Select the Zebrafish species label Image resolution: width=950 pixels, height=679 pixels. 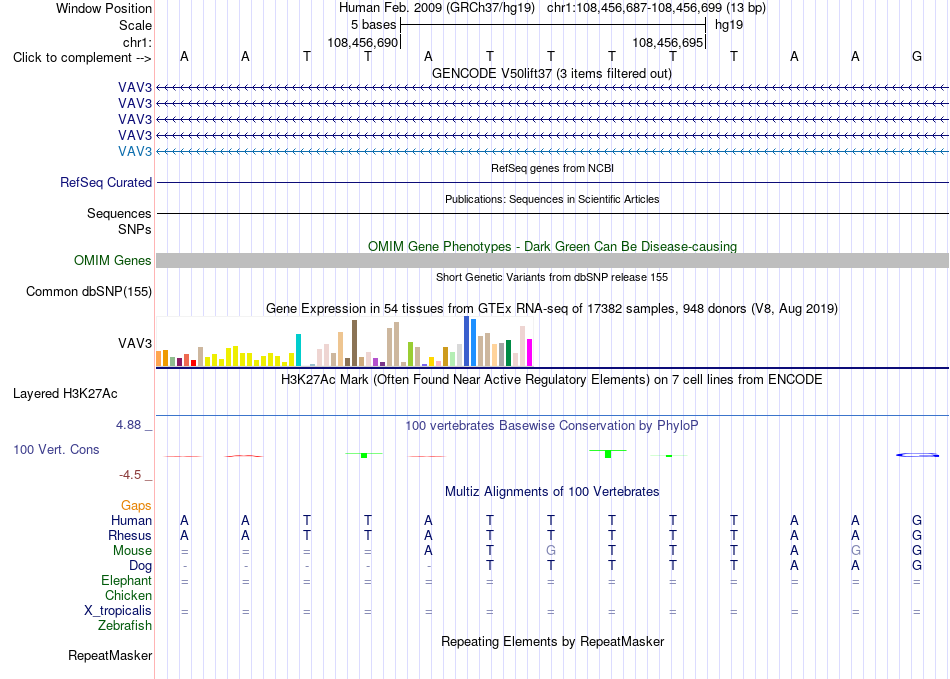[x=125, y=625]
